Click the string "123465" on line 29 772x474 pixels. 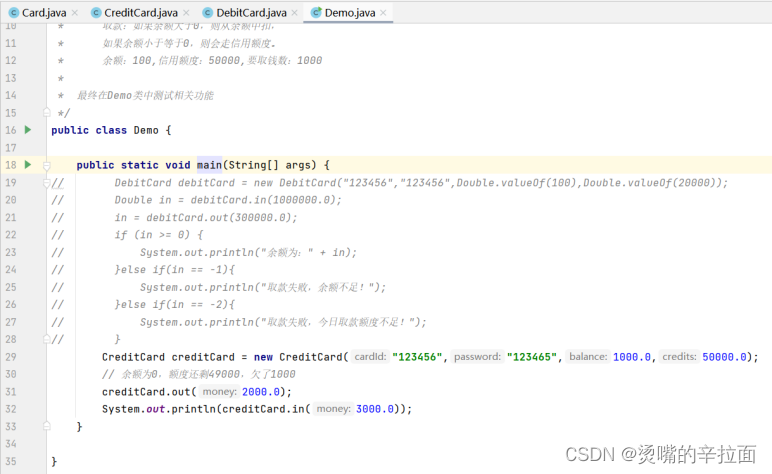[532, 357]
